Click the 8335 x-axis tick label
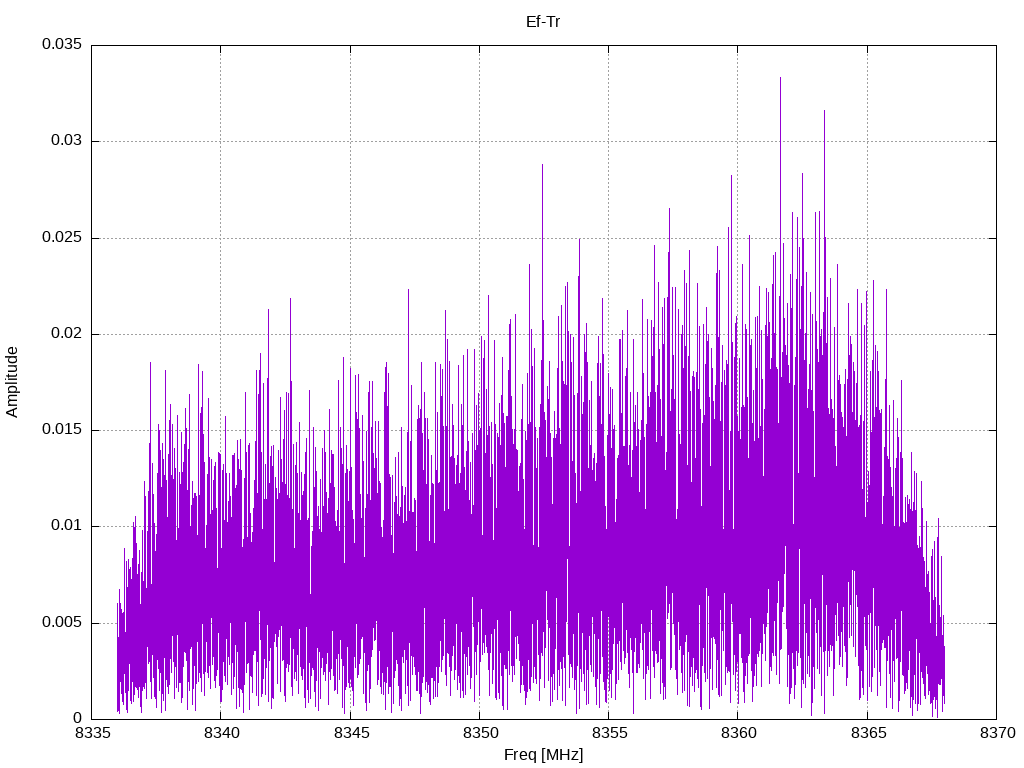The width and height of the screenshot is (1024, 768). (92, 733)
